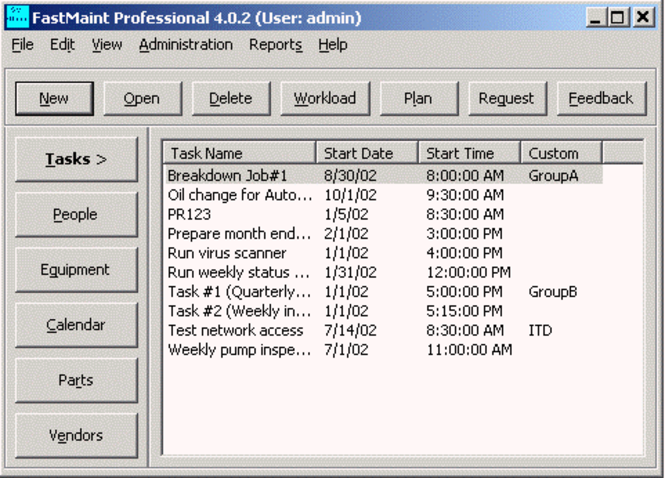Click the 10/1/02 start date cell
This screenshot has height=478, width=665.
point(350,195)
